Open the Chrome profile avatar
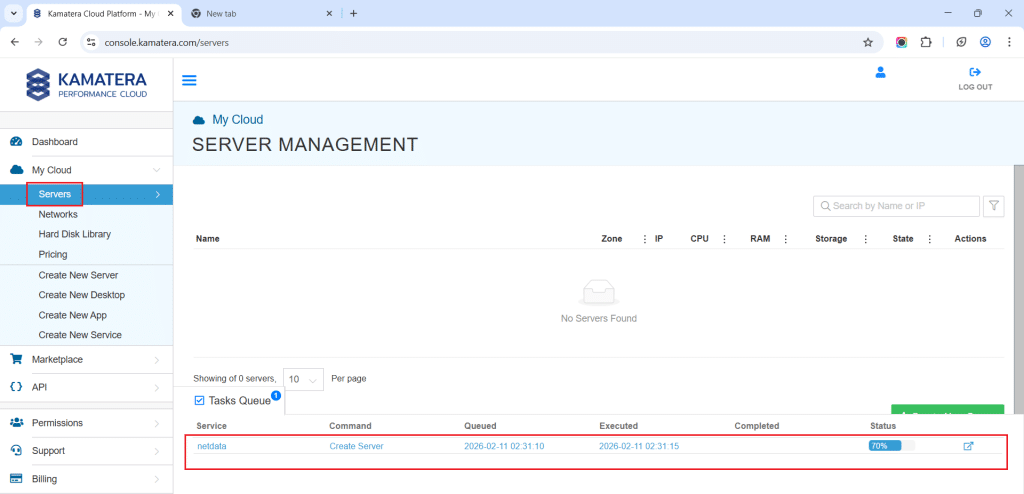The width and height of the screenshot is (1024, 494). 985,42
